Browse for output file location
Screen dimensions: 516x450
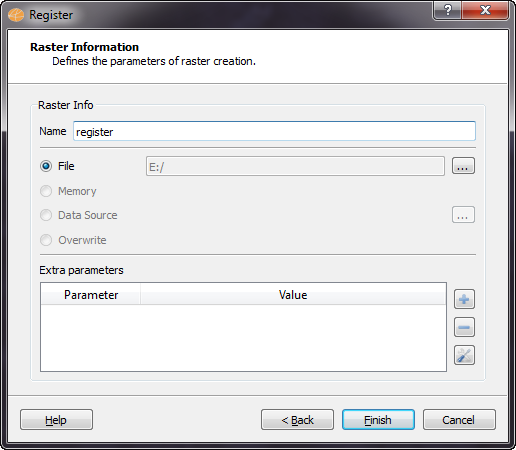[463, 166]
